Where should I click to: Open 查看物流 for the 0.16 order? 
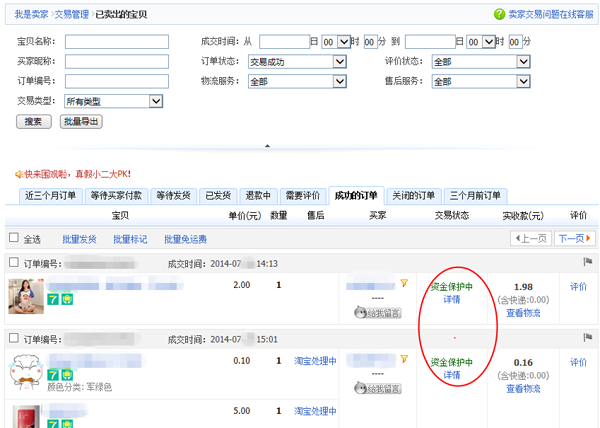pos(523,389)
